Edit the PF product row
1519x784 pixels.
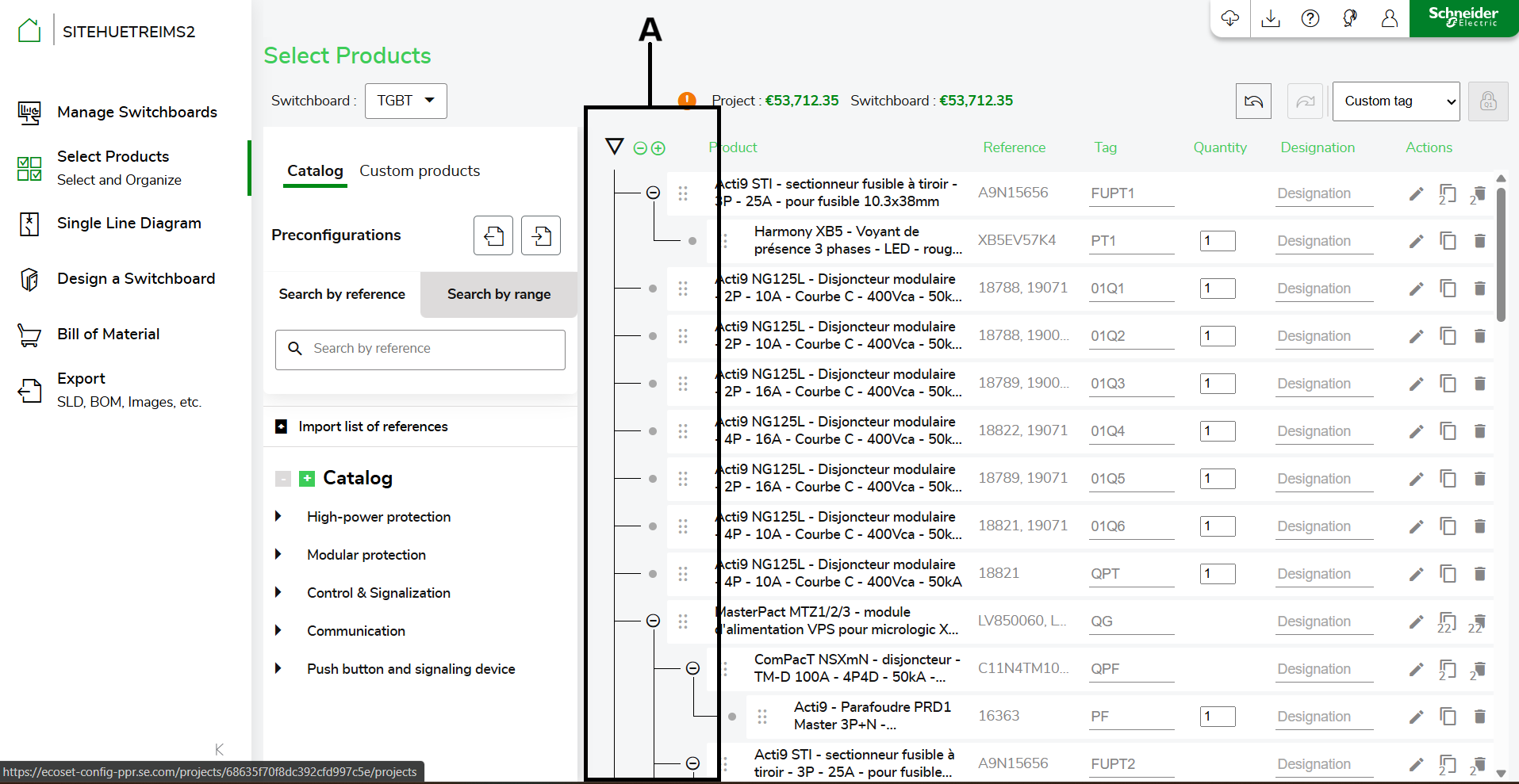(x=1416, y=717)
